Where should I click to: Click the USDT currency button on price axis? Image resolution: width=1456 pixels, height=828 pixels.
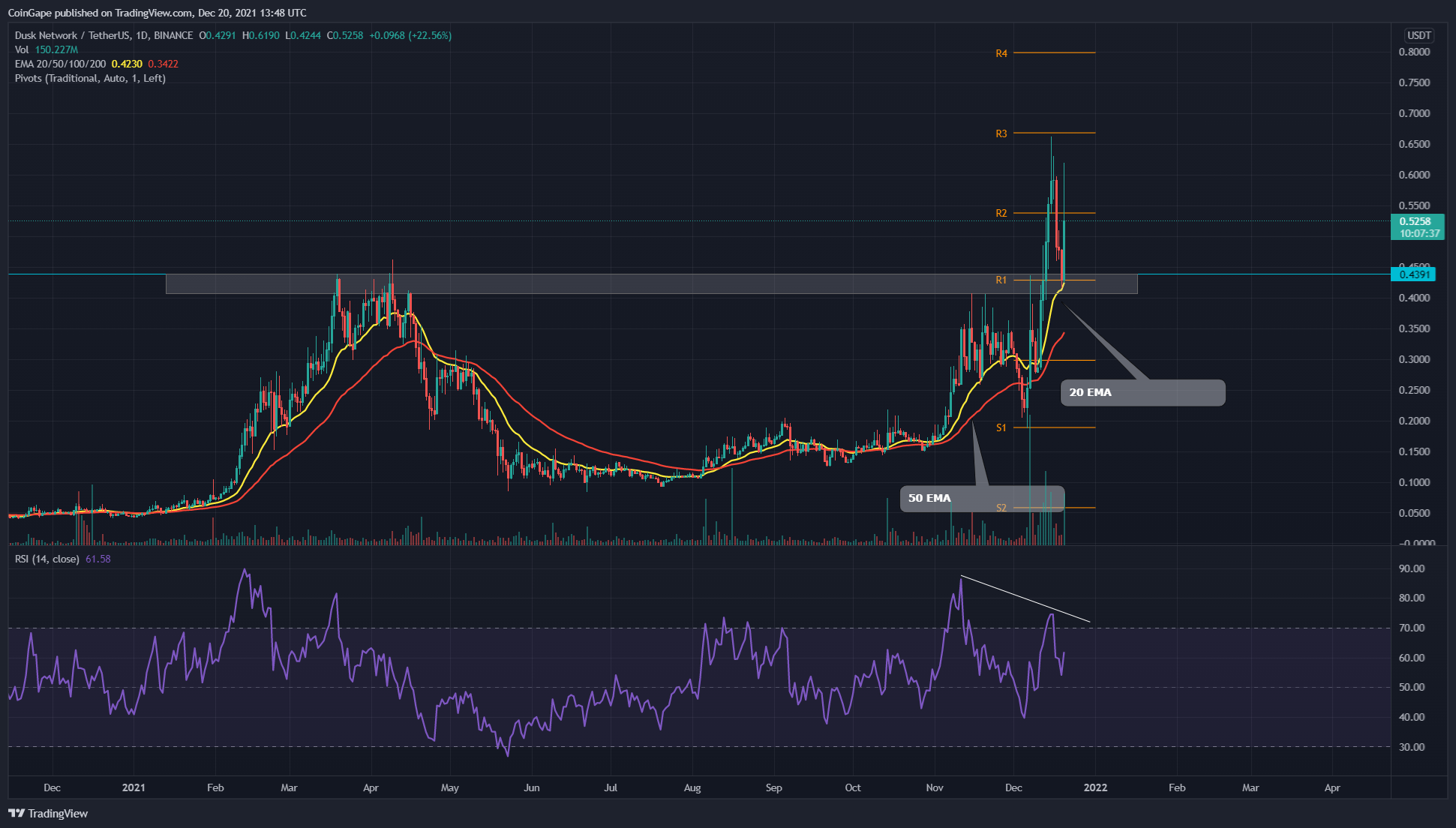pos(1418,35)
